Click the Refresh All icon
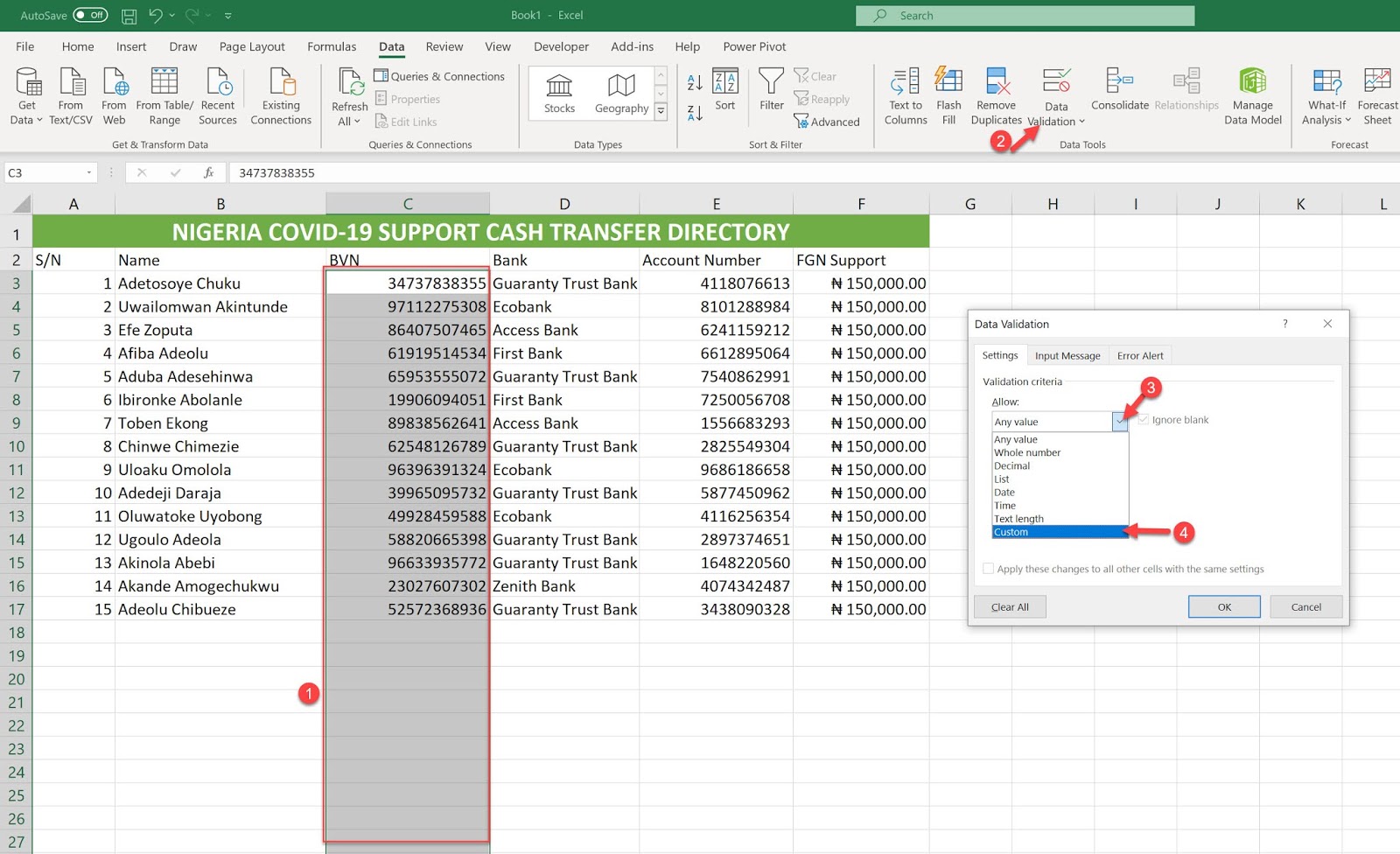 [x=348, y=94]
